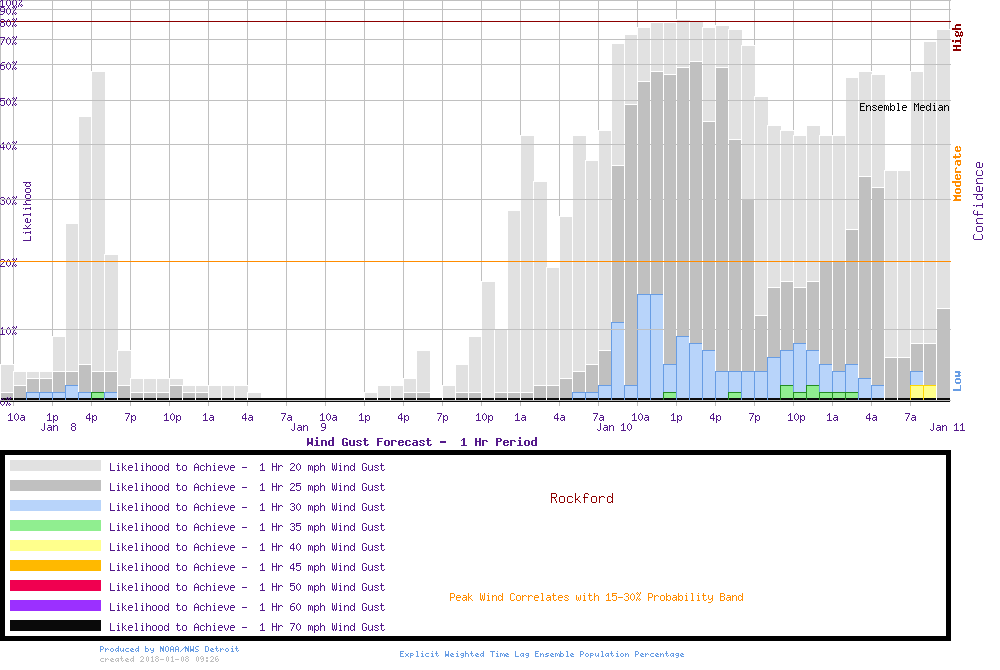This screenshot has height=670, width=1000.
Task: Click the orange 45 mph legend swatch
Action: tap(55, 566)
